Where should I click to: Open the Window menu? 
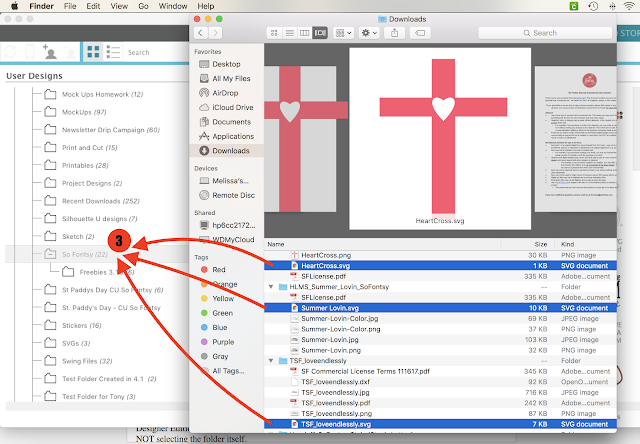(173, 6)
